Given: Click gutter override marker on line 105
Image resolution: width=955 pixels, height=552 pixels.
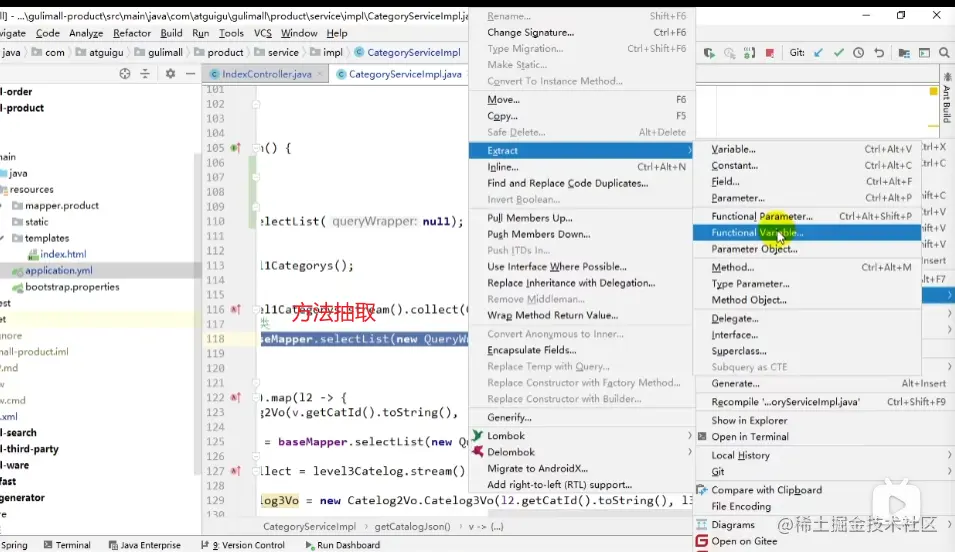Looking at the screenshot, I should point(235,147).
